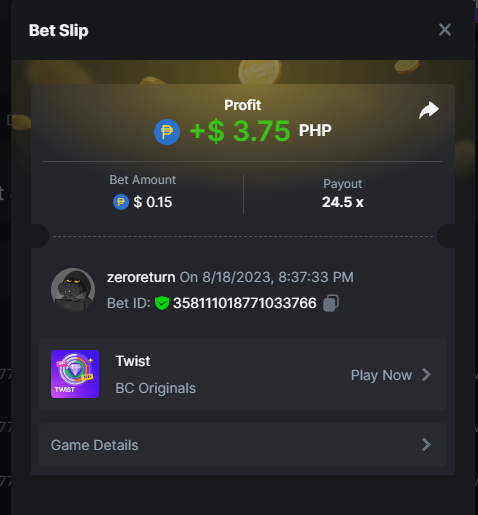Select the Bet ID number text

[x=245, y=303]
